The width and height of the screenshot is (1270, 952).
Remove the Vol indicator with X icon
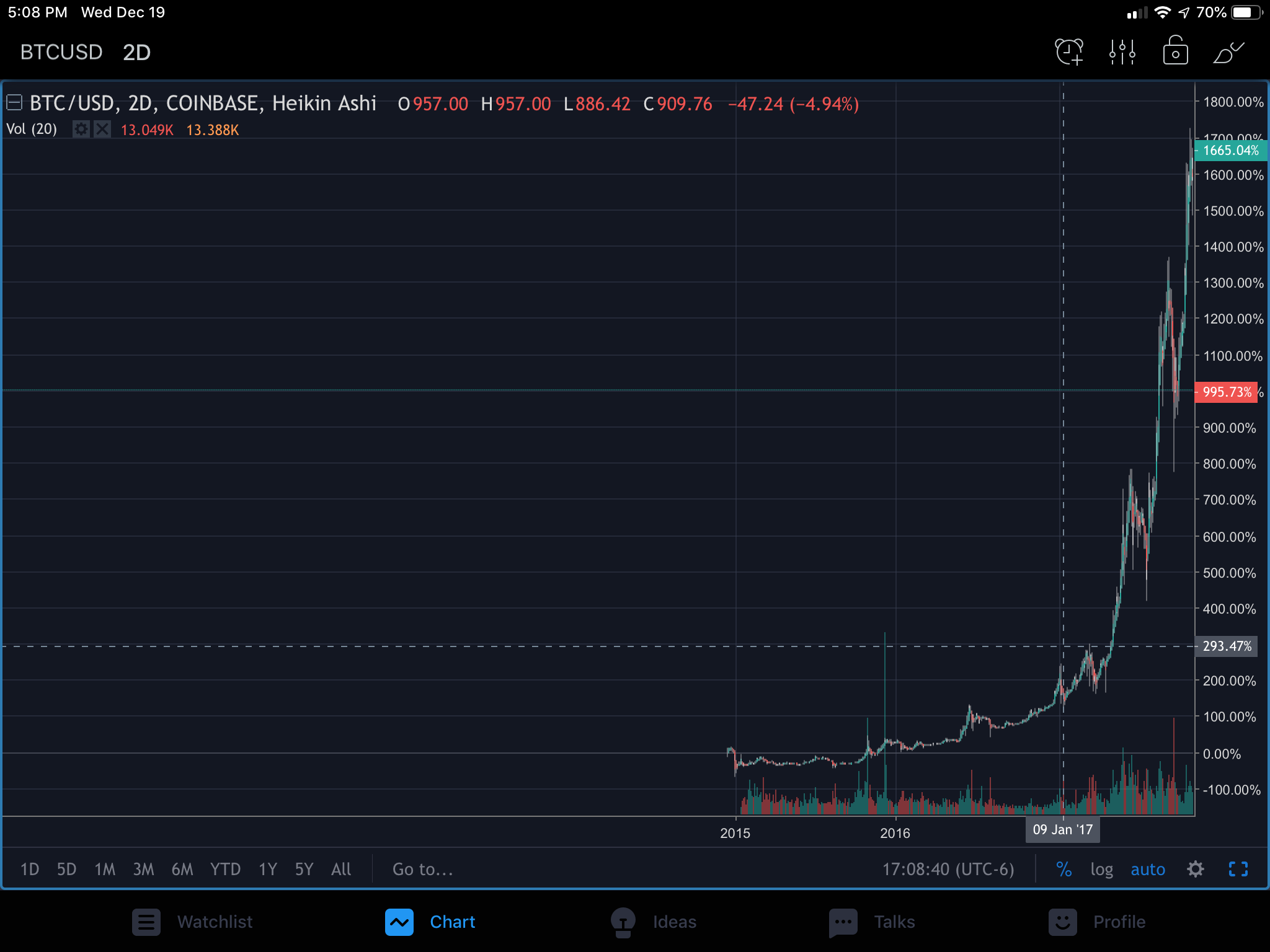(x=102, y=129)
